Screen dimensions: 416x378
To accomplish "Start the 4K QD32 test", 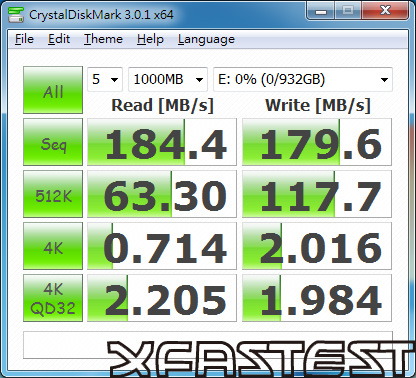I will click(53, 298).
